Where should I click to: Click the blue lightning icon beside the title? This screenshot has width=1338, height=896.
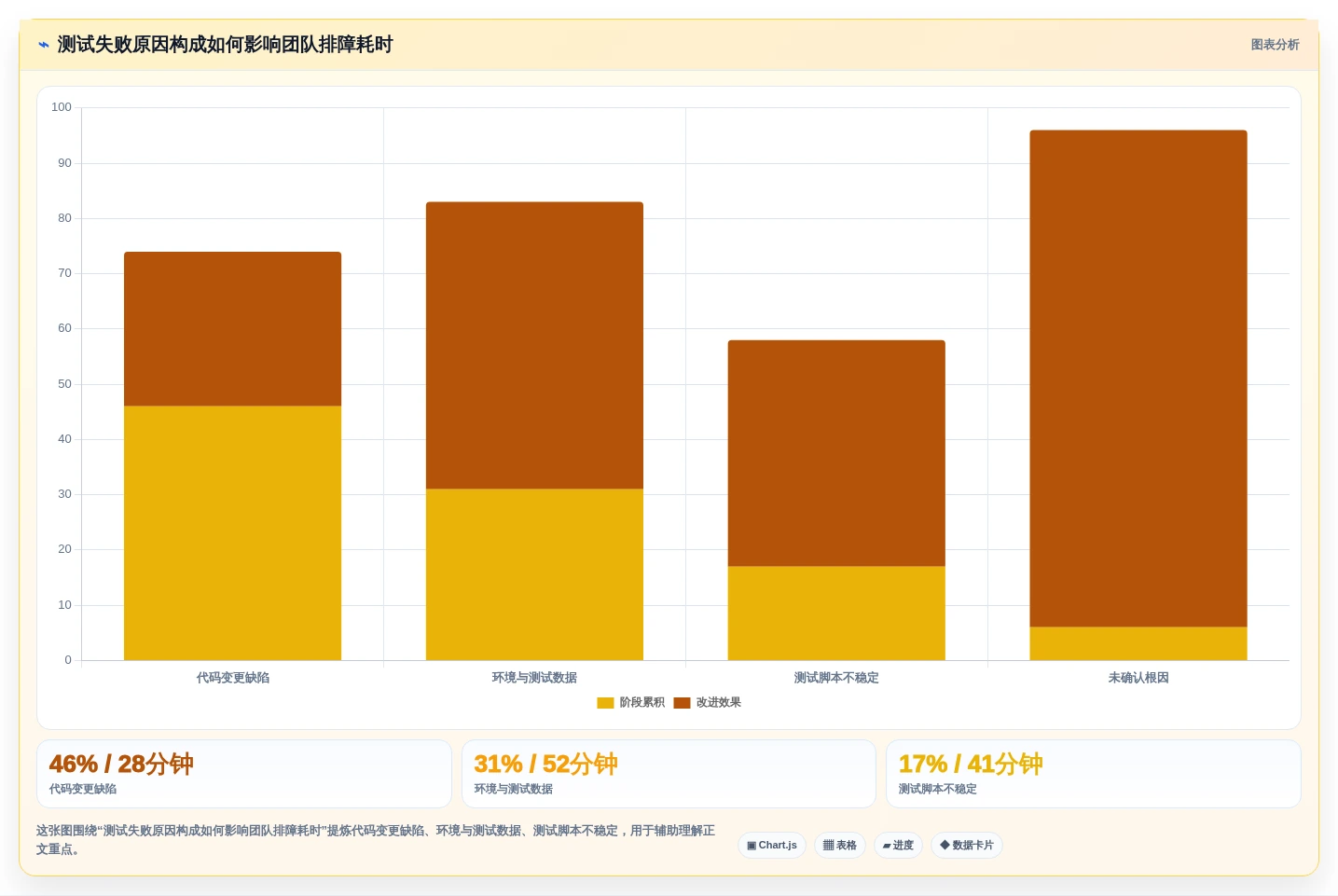point(44,45)
